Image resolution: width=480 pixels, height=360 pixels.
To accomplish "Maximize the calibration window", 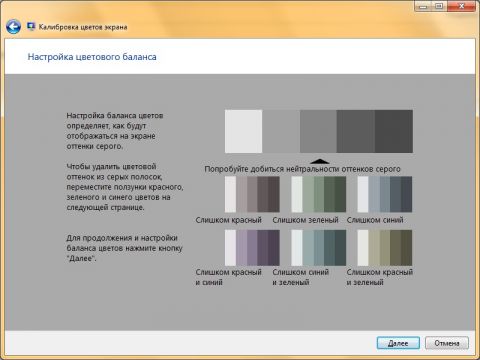I will [x=440, y=6].
